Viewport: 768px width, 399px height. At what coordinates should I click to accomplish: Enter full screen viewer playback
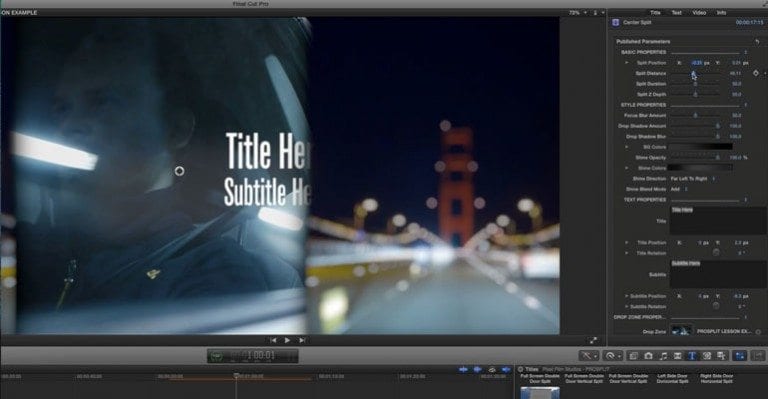click(x=593, y=340)
